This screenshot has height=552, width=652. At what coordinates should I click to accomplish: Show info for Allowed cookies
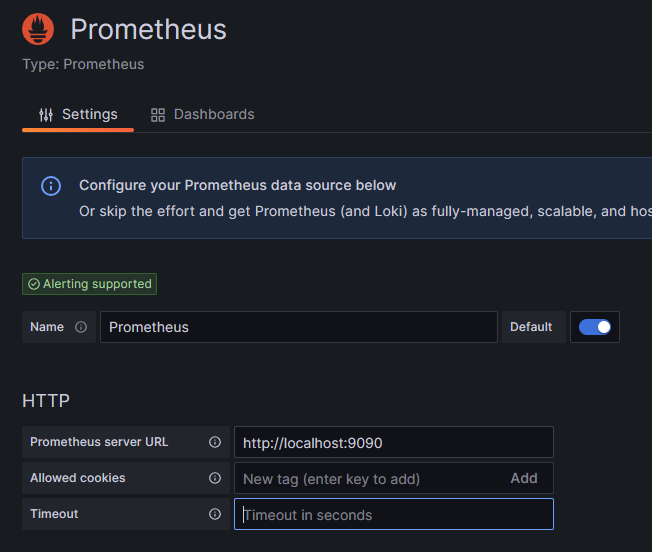click(x=215, y=478)
